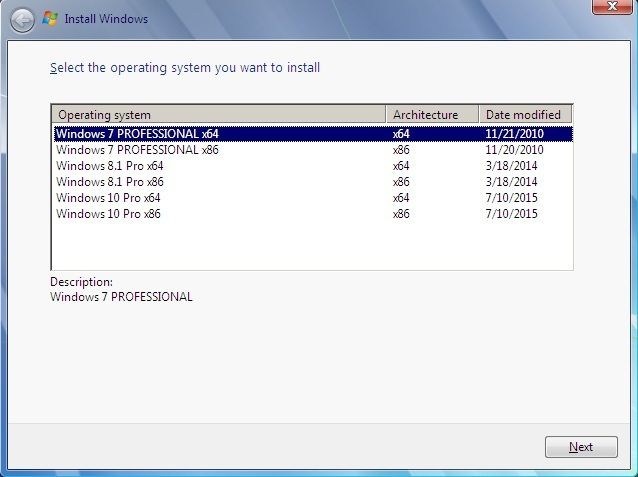Click x64 architecture cell for Windows 10

[x=401, y=198]
